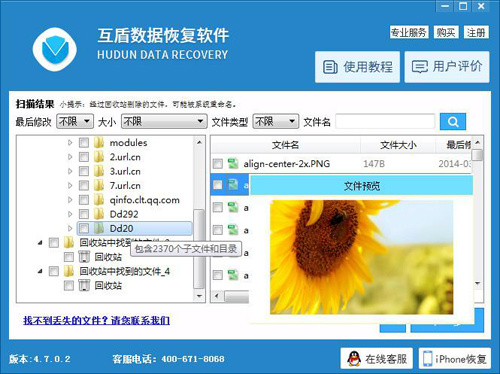Expand the modules tree node
This screenshot has width=500, height=374.
70,143
